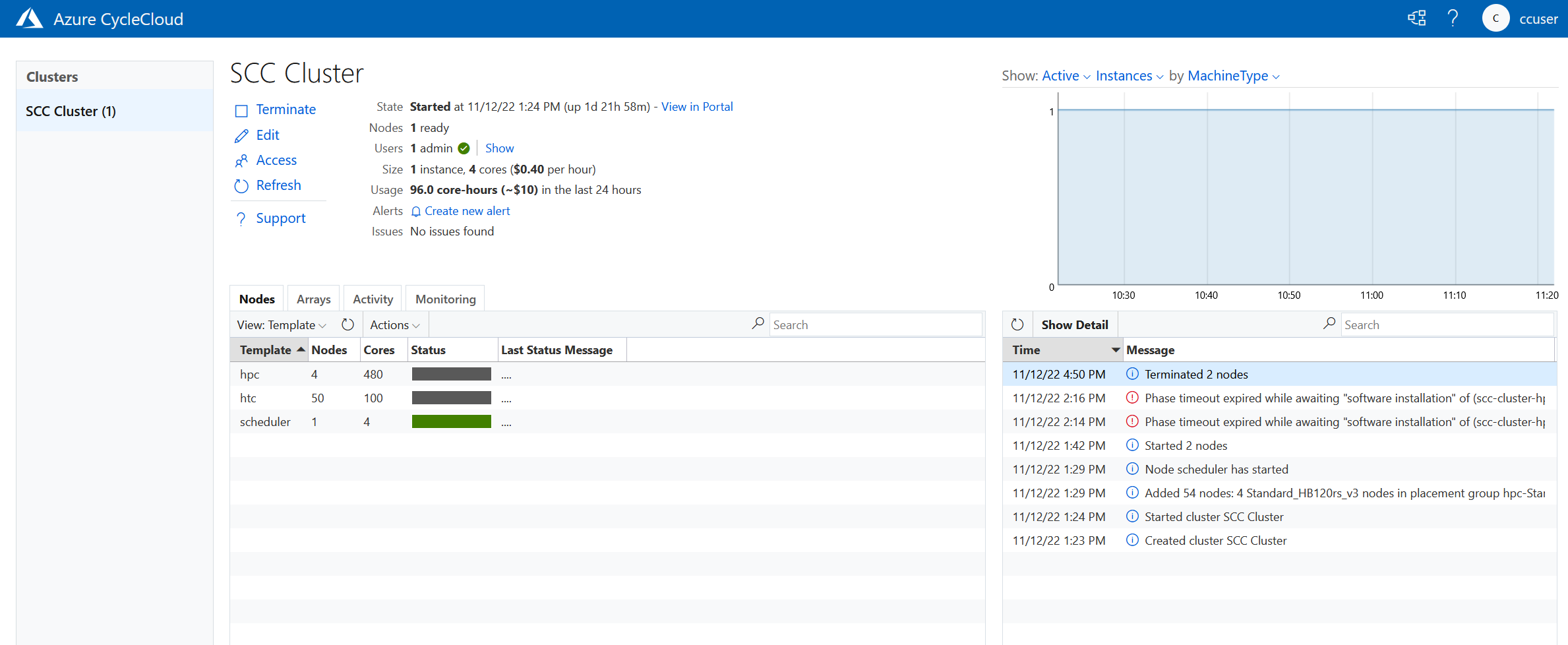Click the Azure logo icon
Viewport: 1568px width, 645px height.
[30, 18]
